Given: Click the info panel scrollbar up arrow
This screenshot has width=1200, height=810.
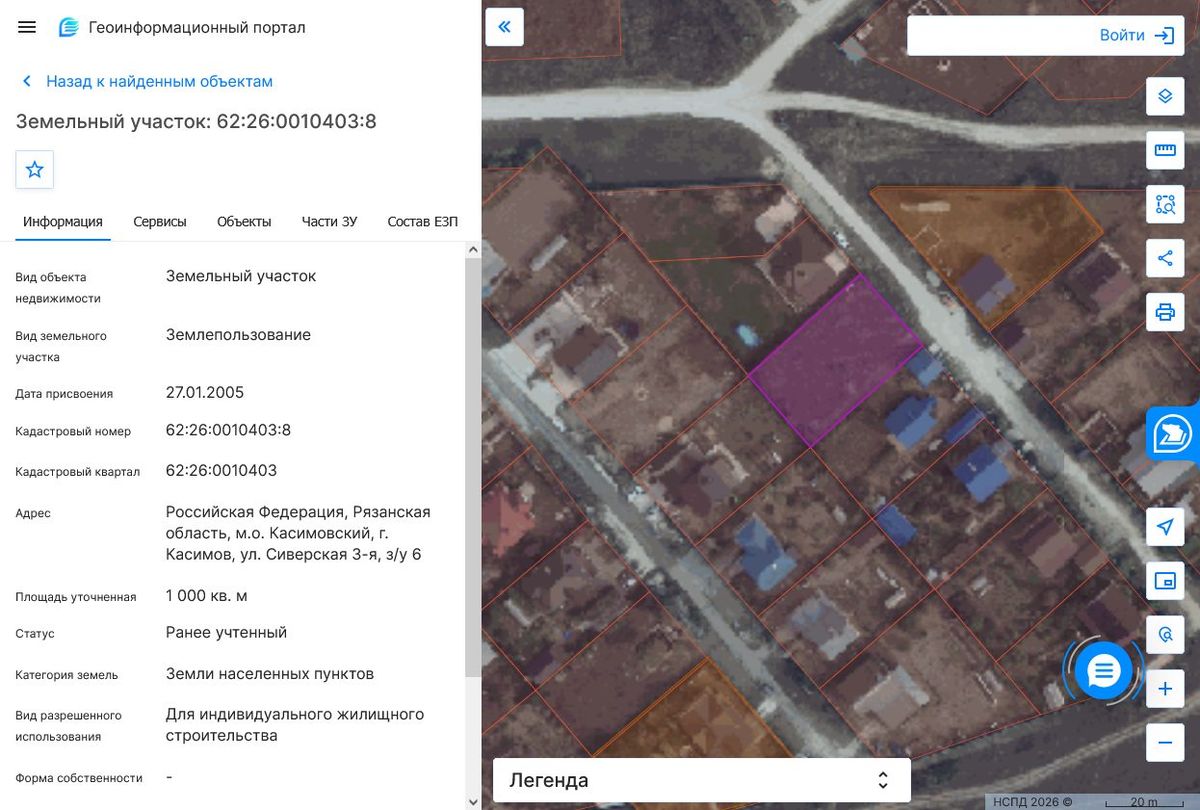Looking at the screenshot, I should 473,250.
